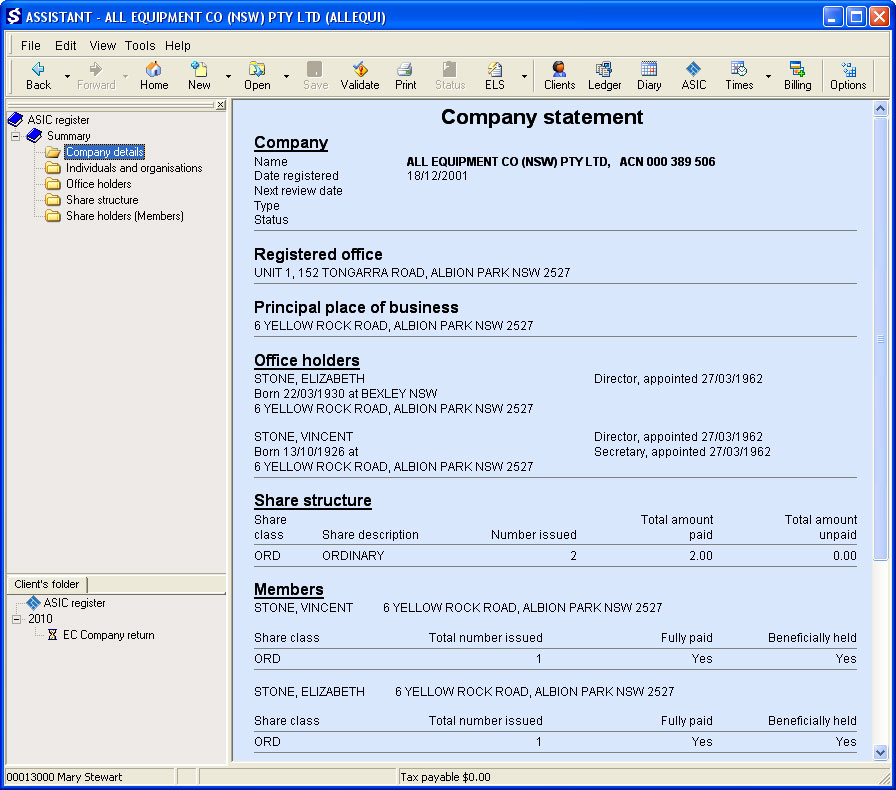Click the 'Registered office' heading
This screenshot has height=790, width=896.
point(318,254)
